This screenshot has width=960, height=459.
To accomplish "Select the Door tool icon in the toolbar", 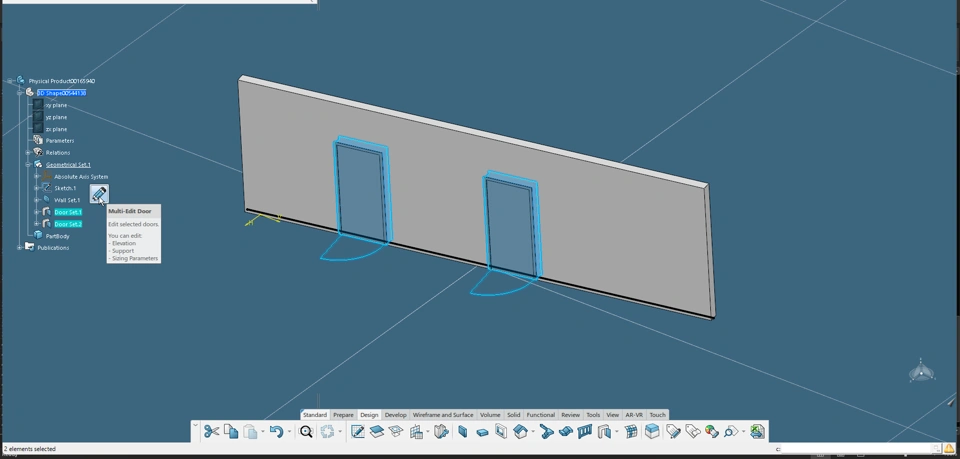I will coord(604,431).
